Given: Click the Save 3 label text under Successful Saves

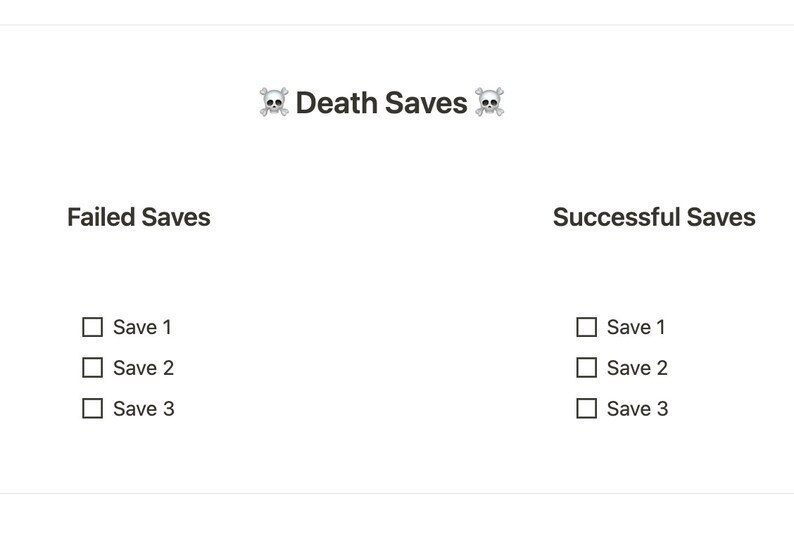Looking at the screenshot, I should (638, 409).
